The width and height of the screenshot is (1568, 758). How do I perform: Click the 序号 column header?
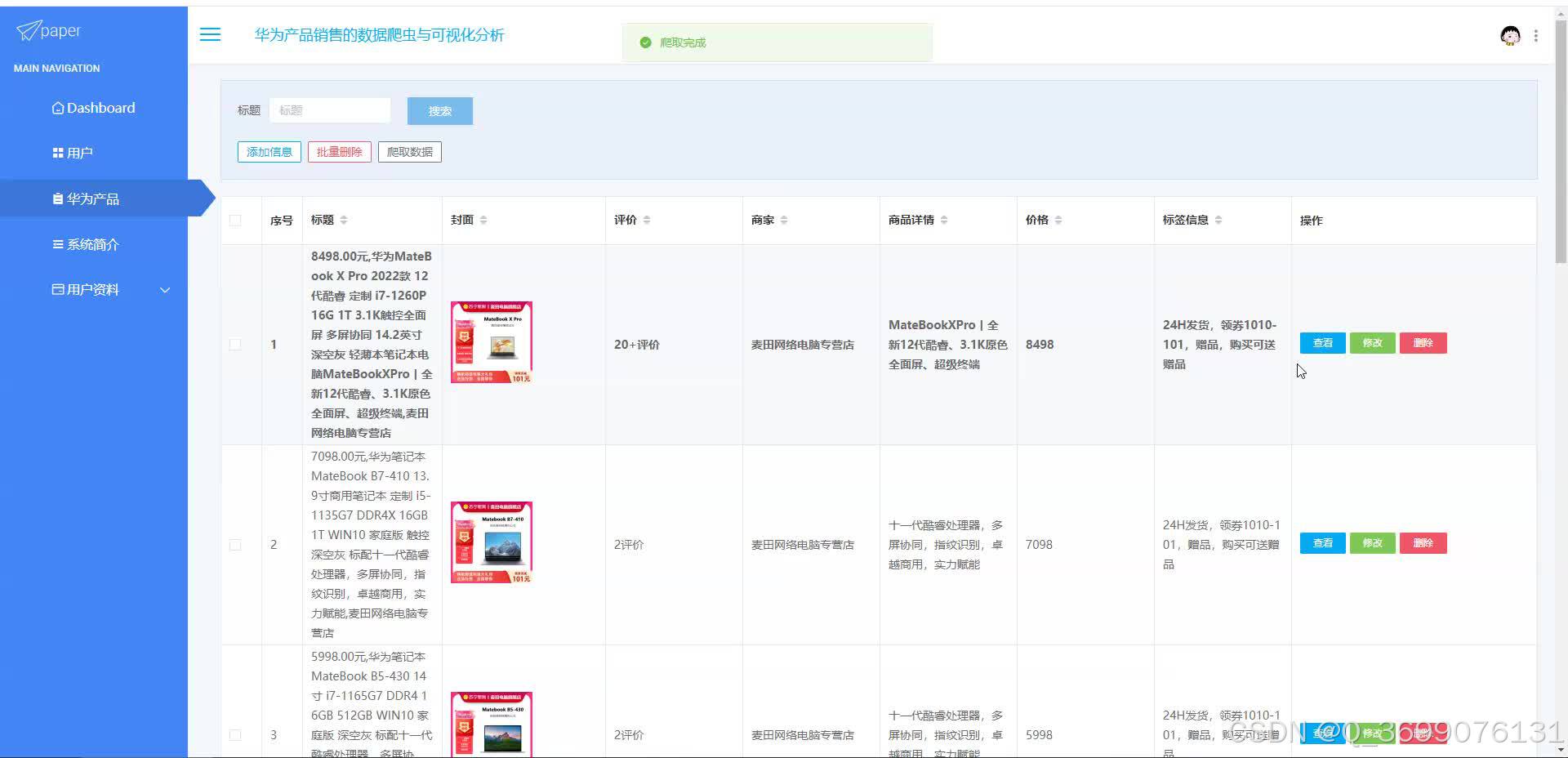click(x=282, y=221)
